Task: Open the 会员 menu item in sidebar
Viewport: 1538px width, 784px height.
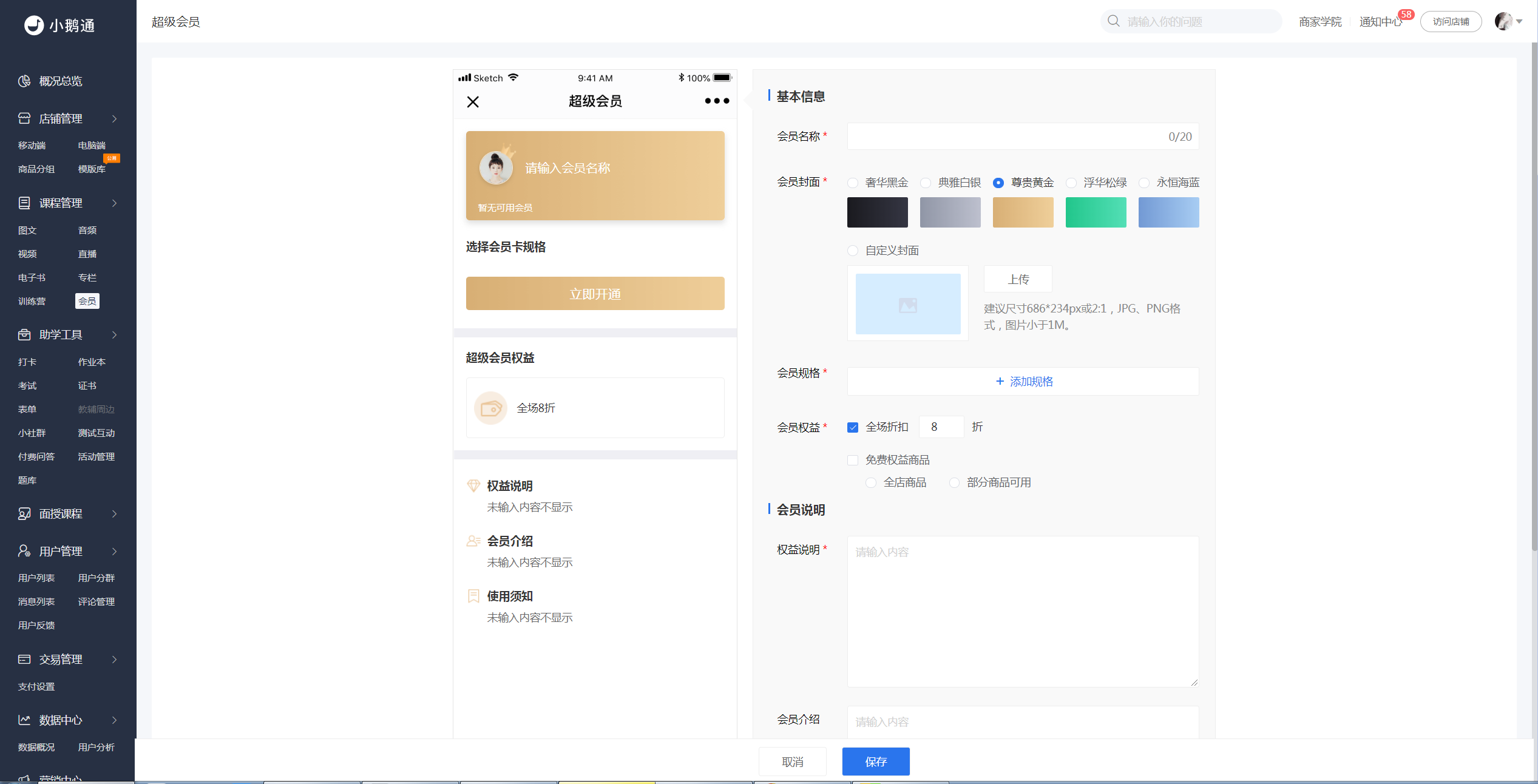Action: 87,301
